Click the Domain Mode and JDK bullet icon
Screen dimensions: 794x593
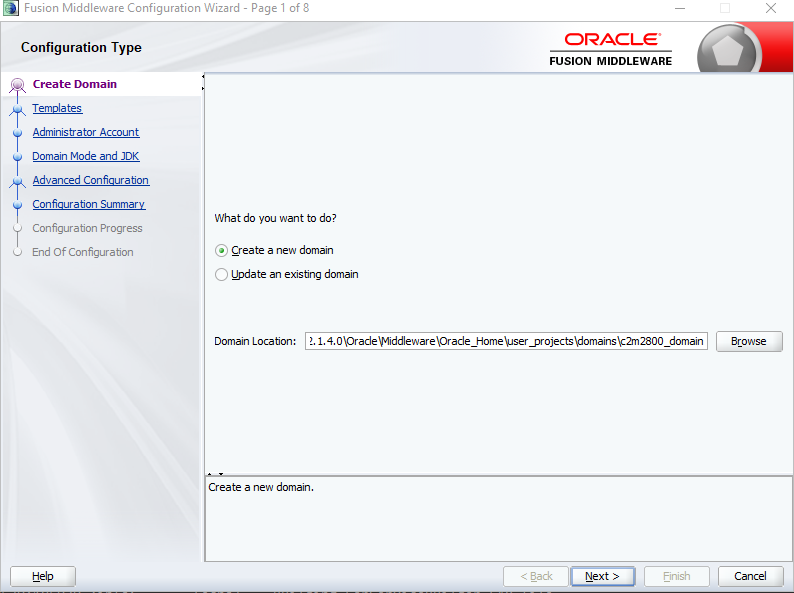[18, 156]
